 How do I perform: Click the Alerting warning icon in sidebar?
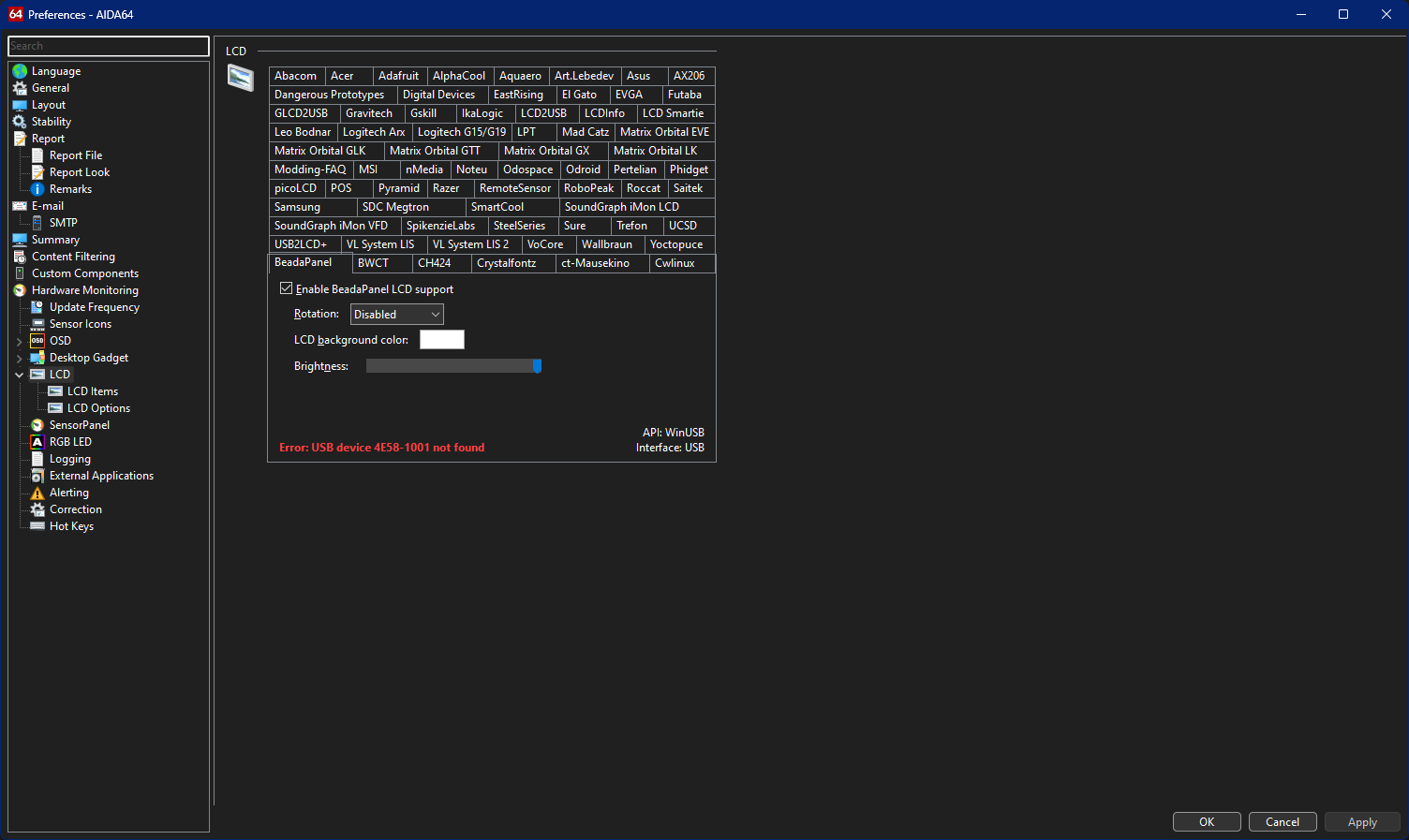[x=38, y=492]
